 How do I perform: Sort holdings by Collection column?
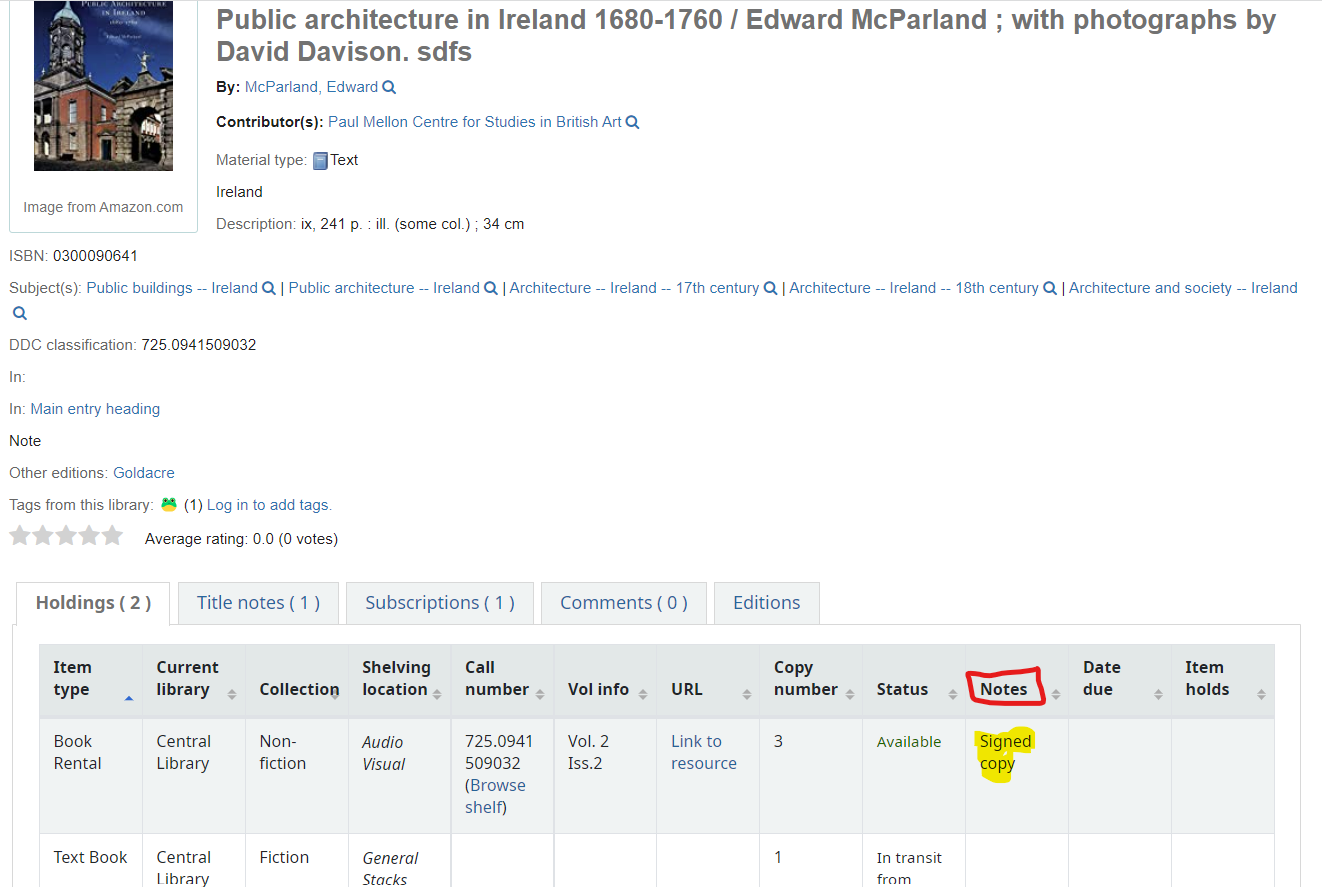pyautogui.click(x=297, y=679)
